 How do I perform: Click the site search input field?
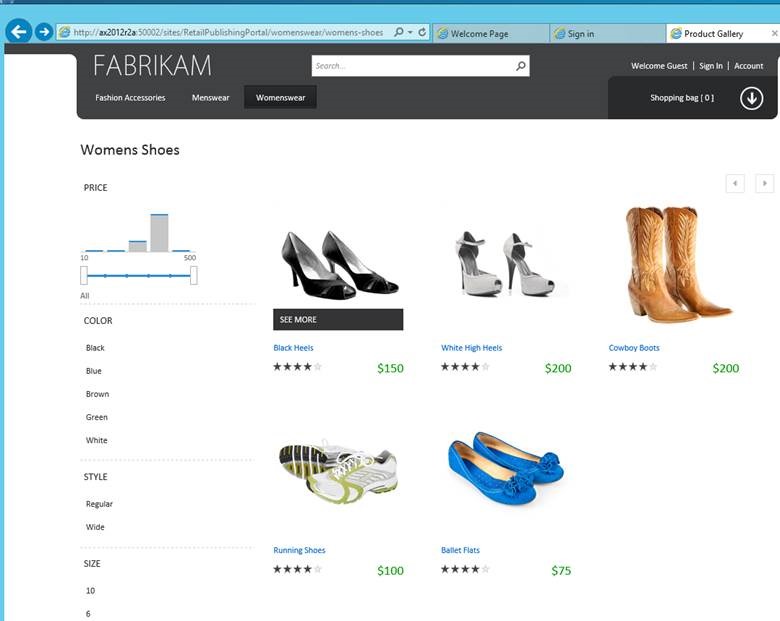[412, 66]
